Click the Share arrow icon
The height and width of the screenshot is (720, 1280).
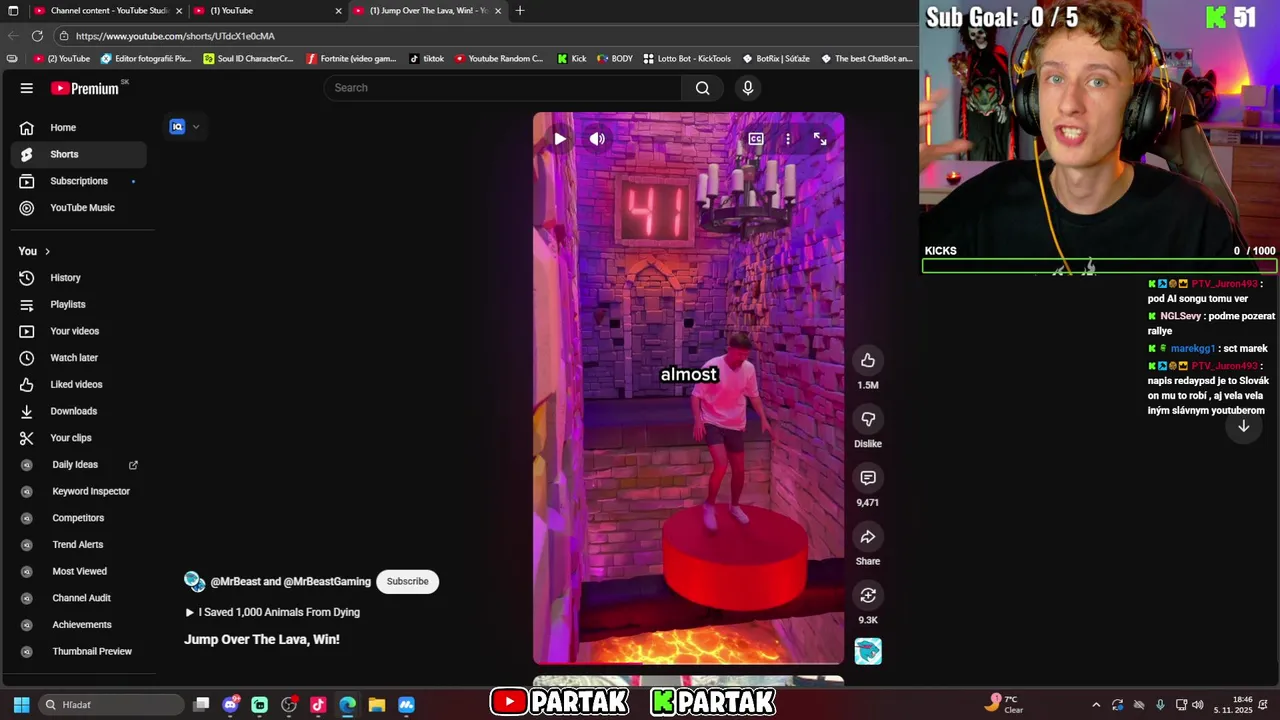point(868,537)
